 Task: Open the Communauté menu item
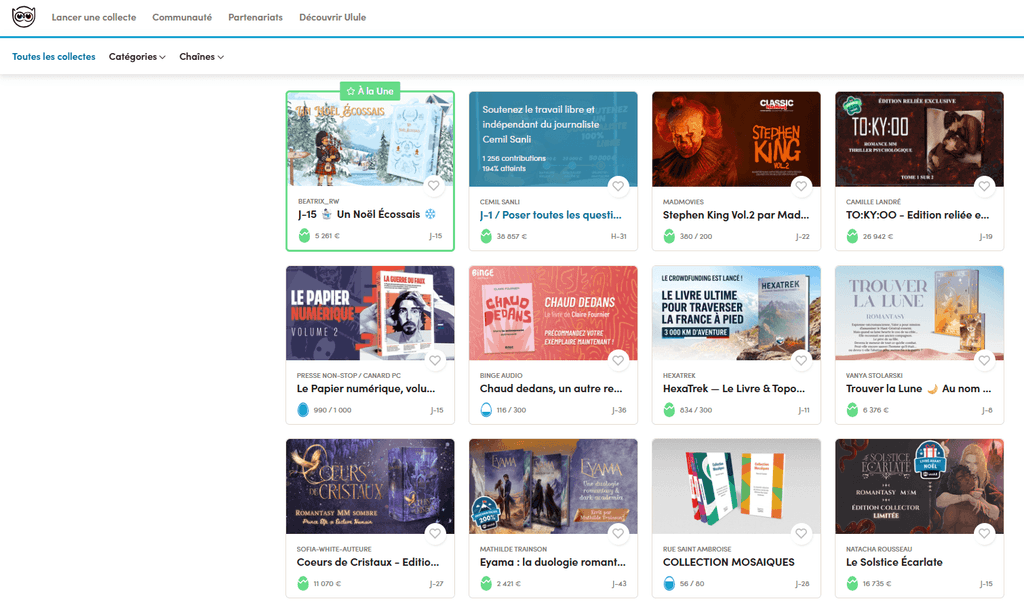(x=182, y=18)
